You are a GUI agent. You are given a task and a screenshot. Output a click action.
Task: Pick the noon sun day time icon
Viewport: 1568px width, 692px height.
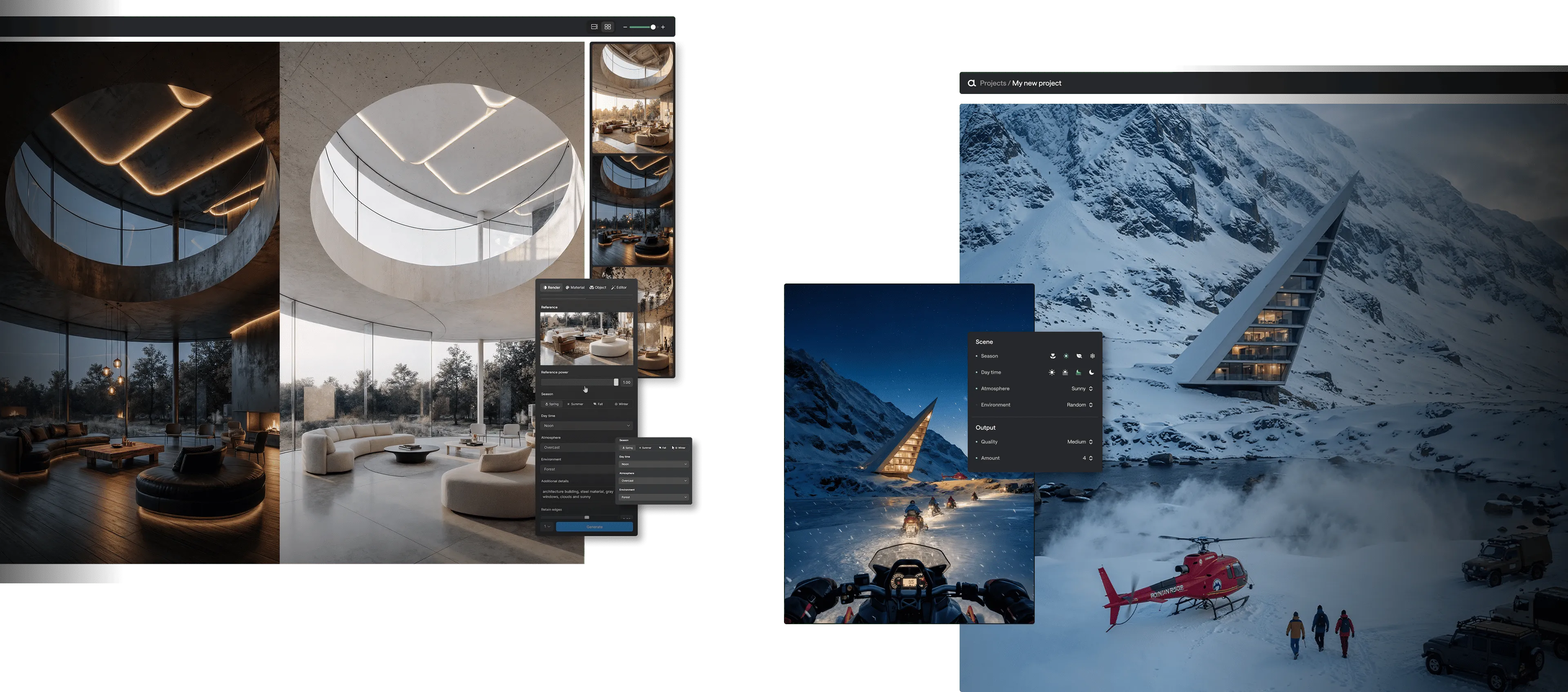pos(1052,372)
